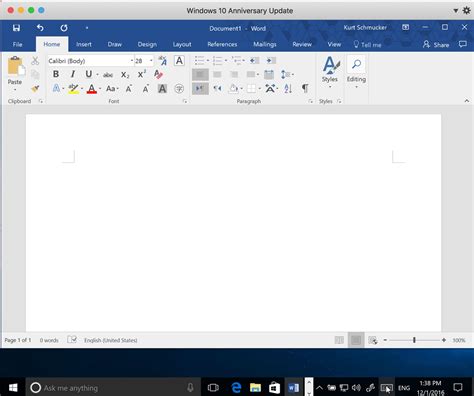Apply the red font color

coord(92,89)
